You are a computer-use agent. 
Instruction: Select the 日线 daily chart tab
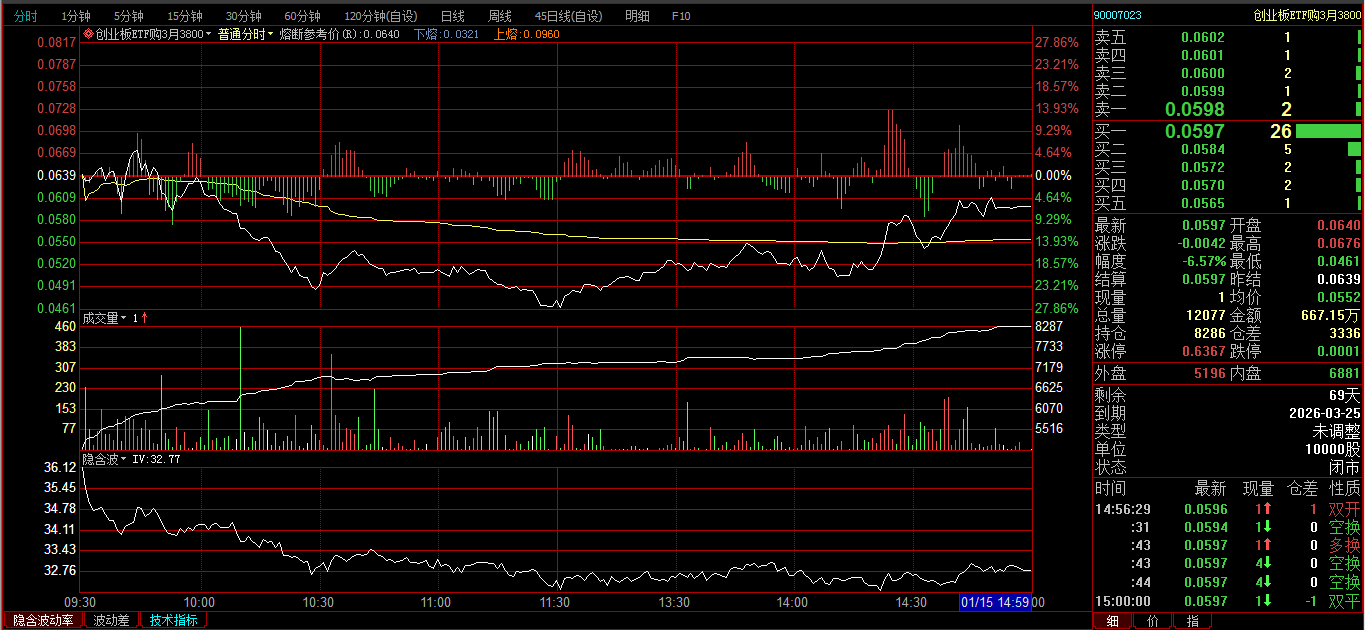click(x=452, y=16)
